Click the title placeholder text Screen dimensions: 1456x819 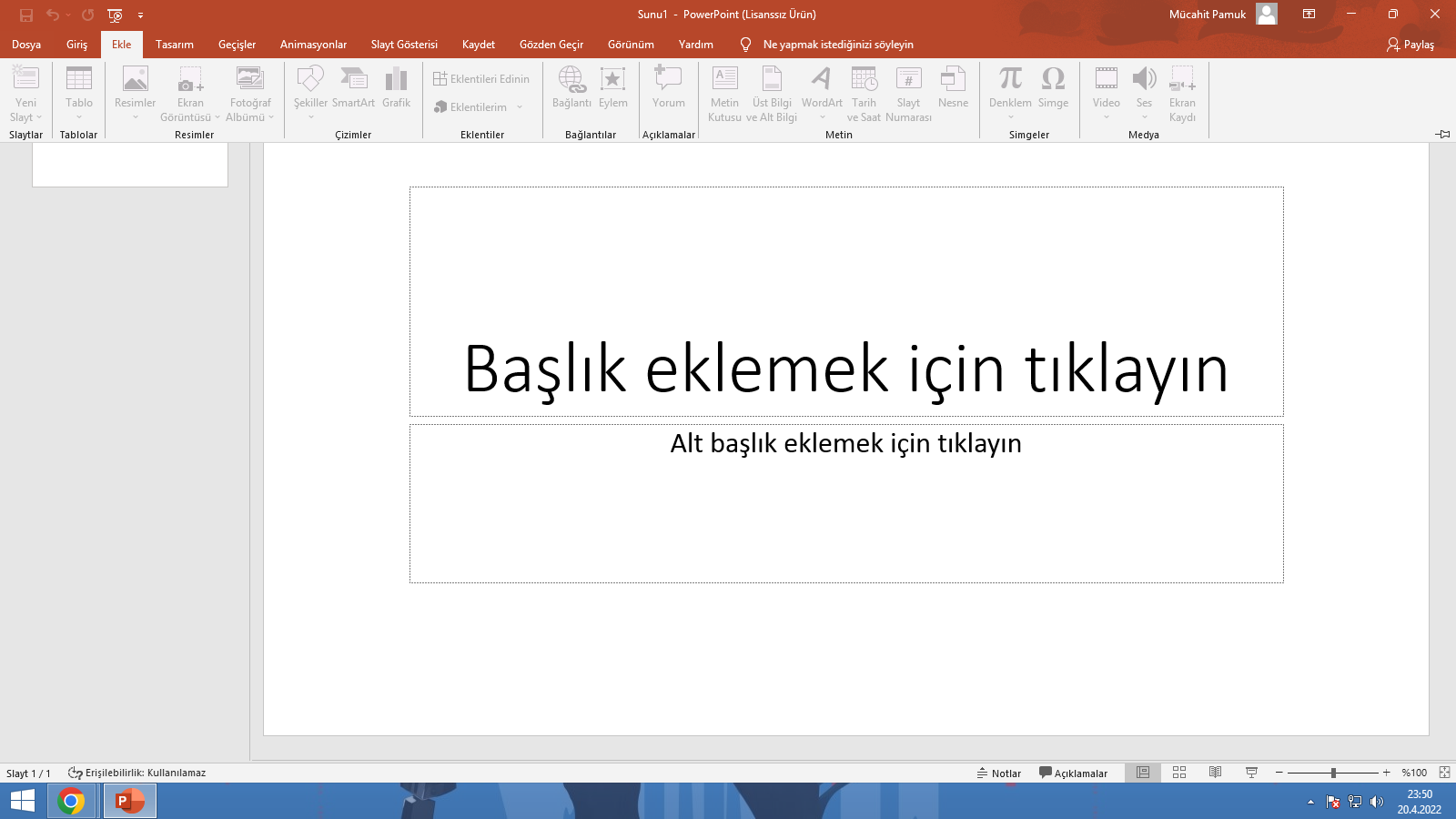pos(846,369)
